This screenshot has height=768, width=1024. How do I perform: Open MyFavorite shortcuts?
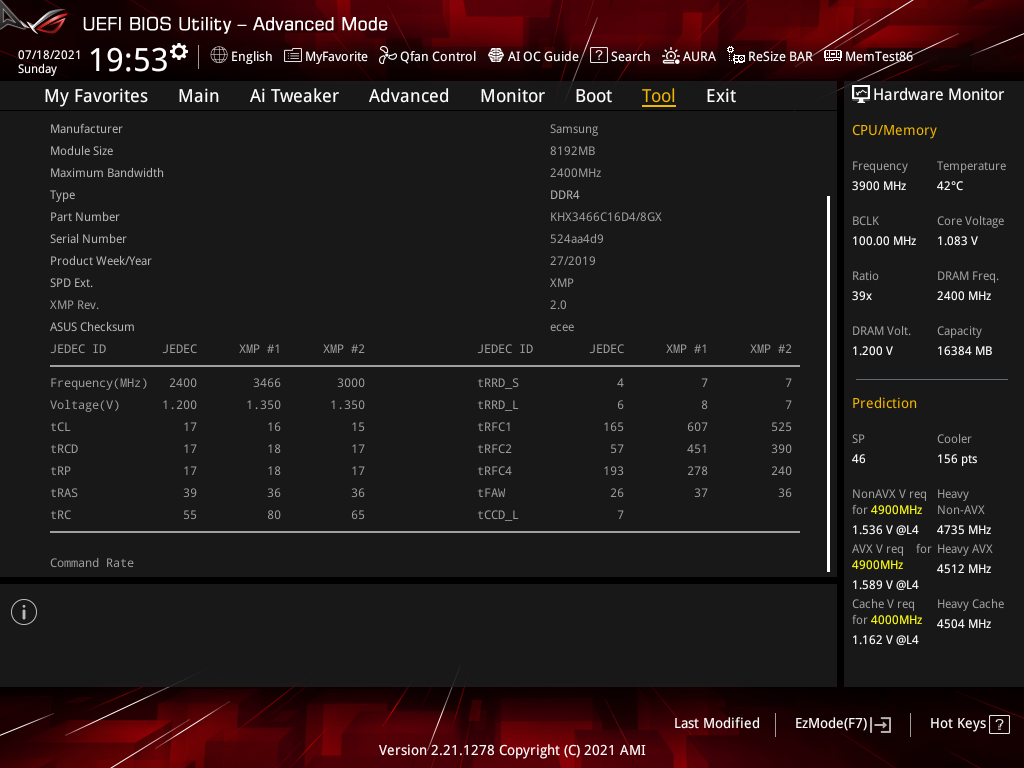[x=325, y=56]
